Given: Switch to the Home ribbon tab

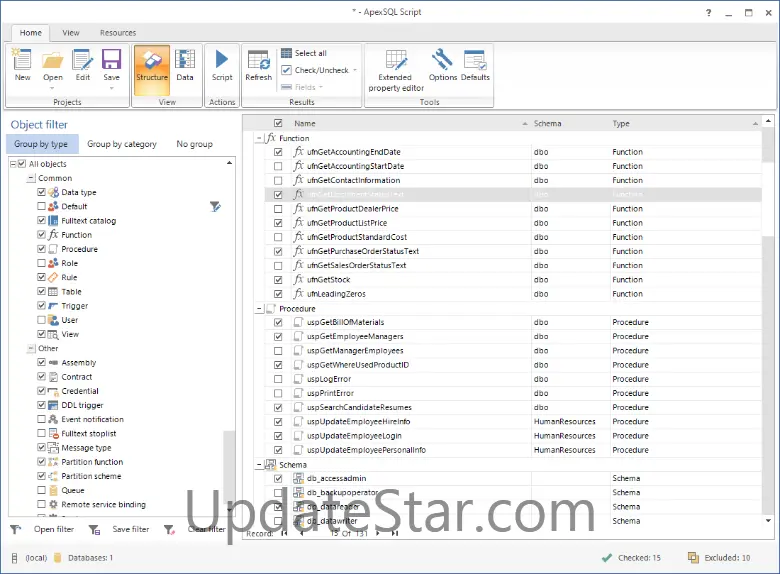Looking at the screenshot, I should click(x=30, y=33).
